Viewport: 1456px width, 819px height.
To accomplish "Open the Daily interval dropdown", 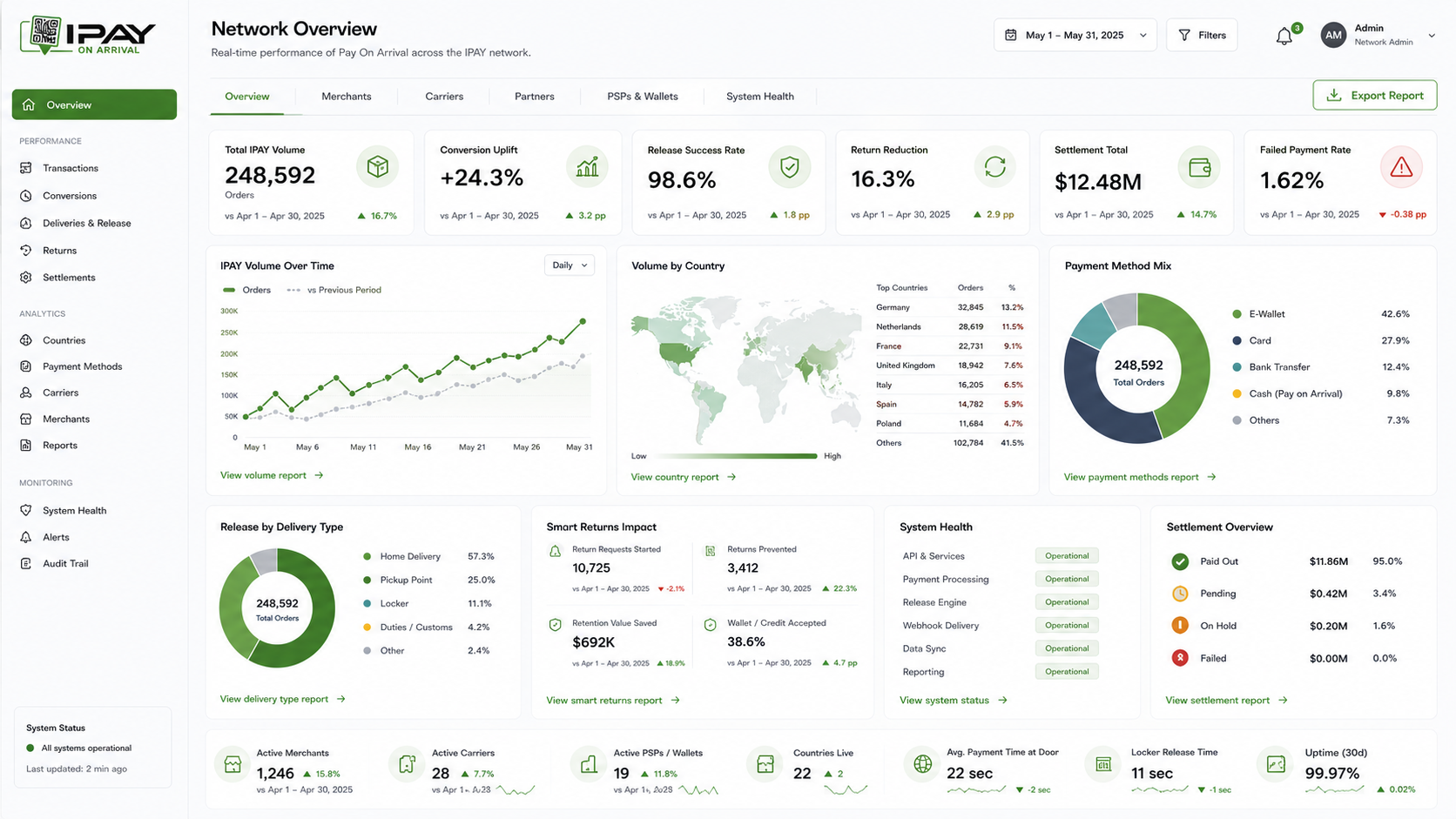I will pos(570,265).
